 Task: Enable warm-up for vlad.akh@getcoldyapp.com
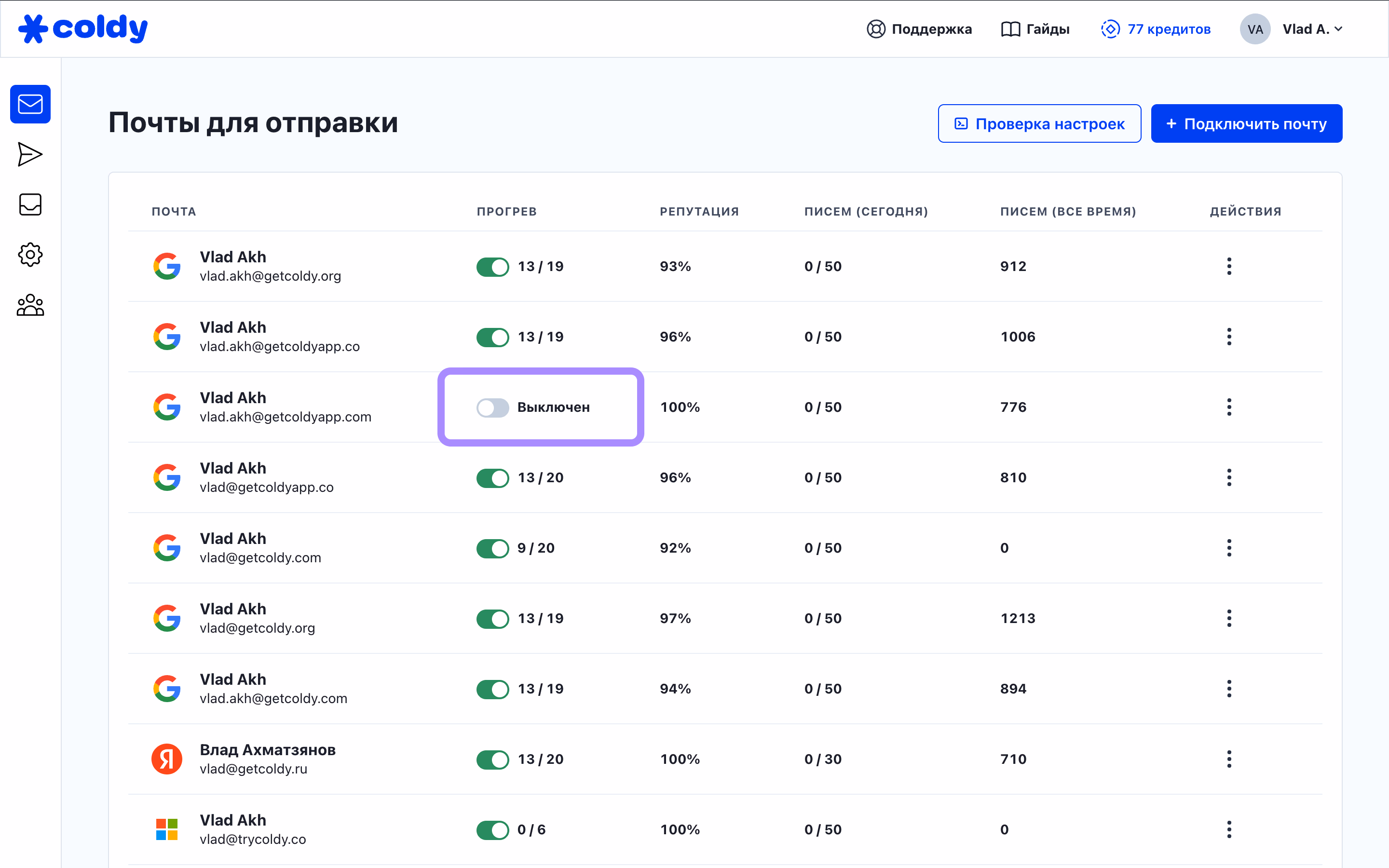point(492,407)
